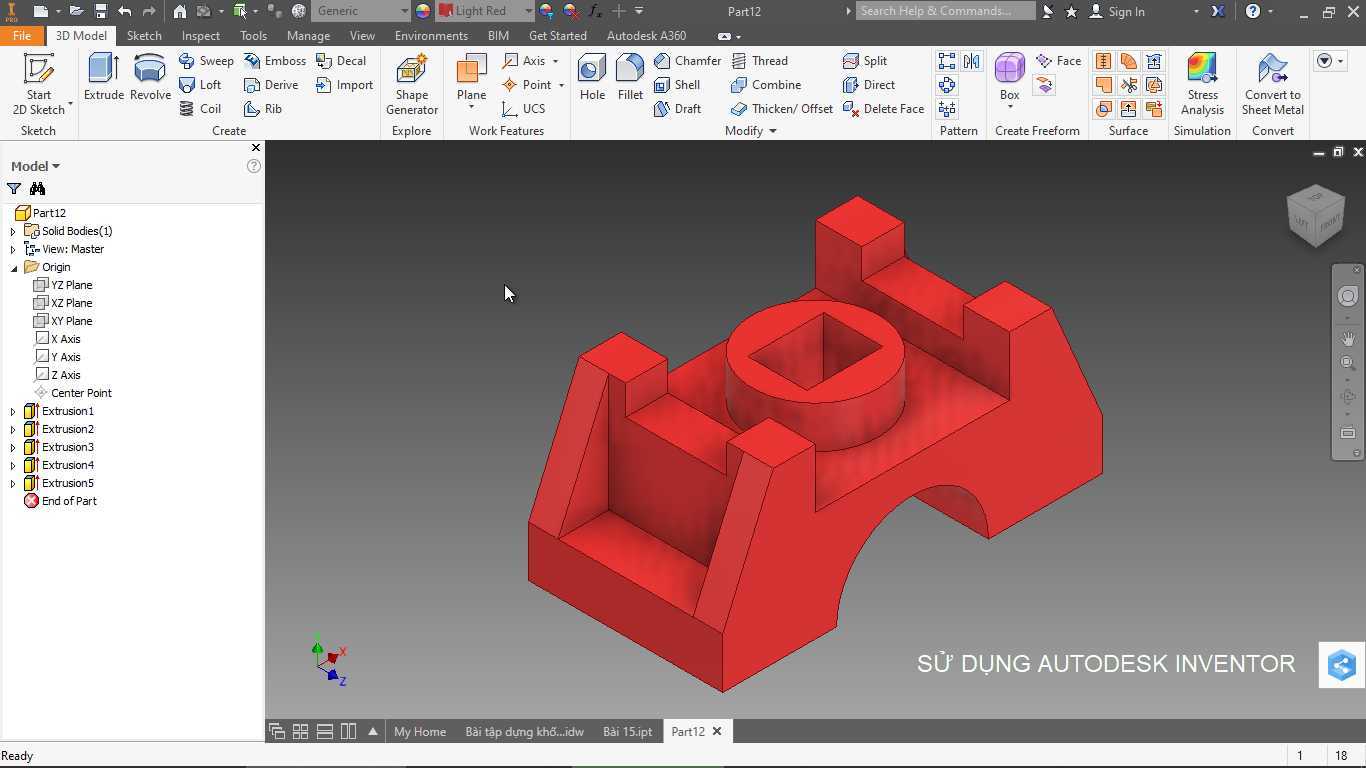This screenshot has width=1366, height=768.
Task: Switch to the Inspect ribbon tab
Action: [x=201, y=35]
